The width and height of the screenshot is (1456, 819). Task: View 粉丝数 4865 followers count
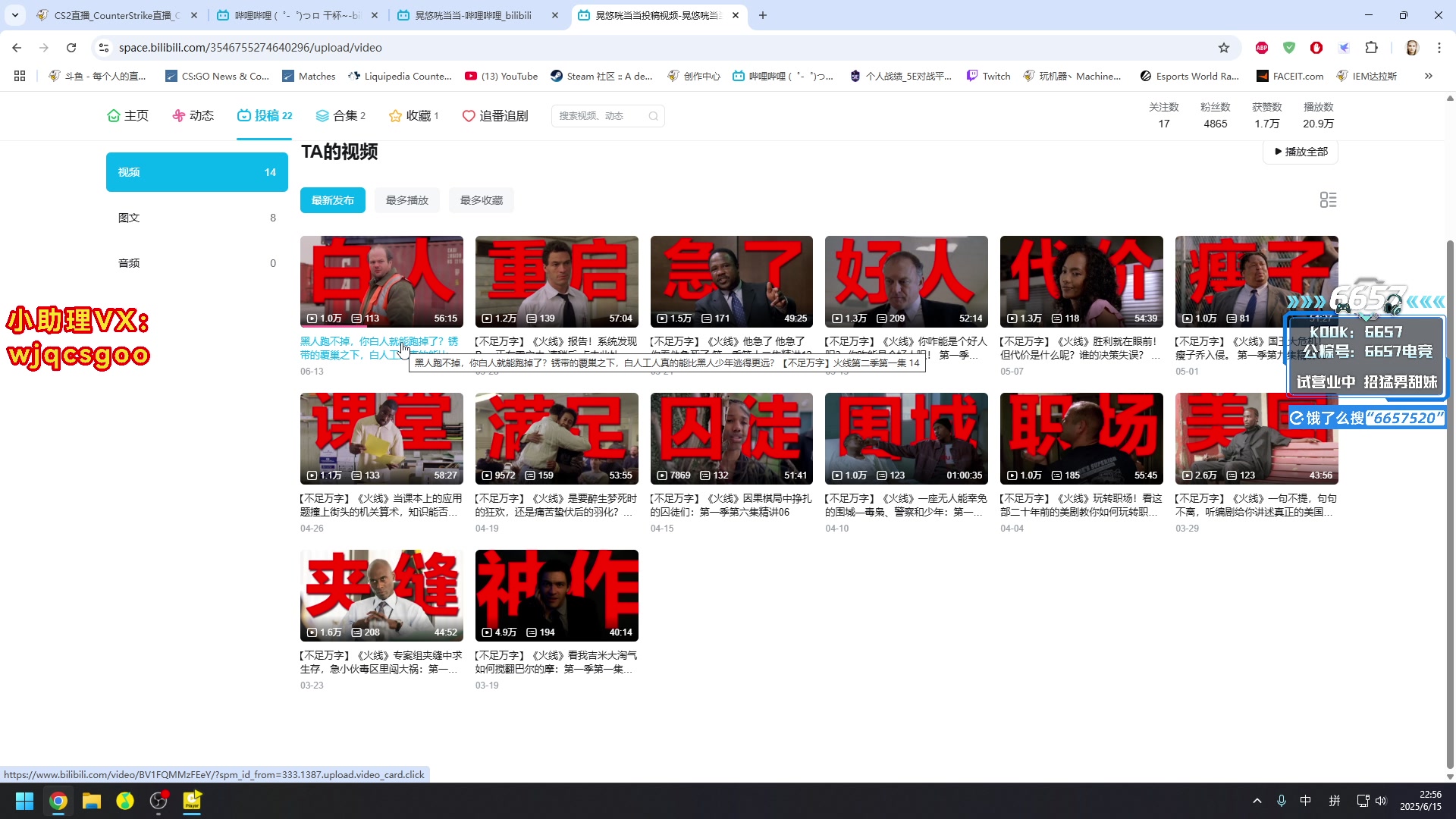tap(1215, 115)
